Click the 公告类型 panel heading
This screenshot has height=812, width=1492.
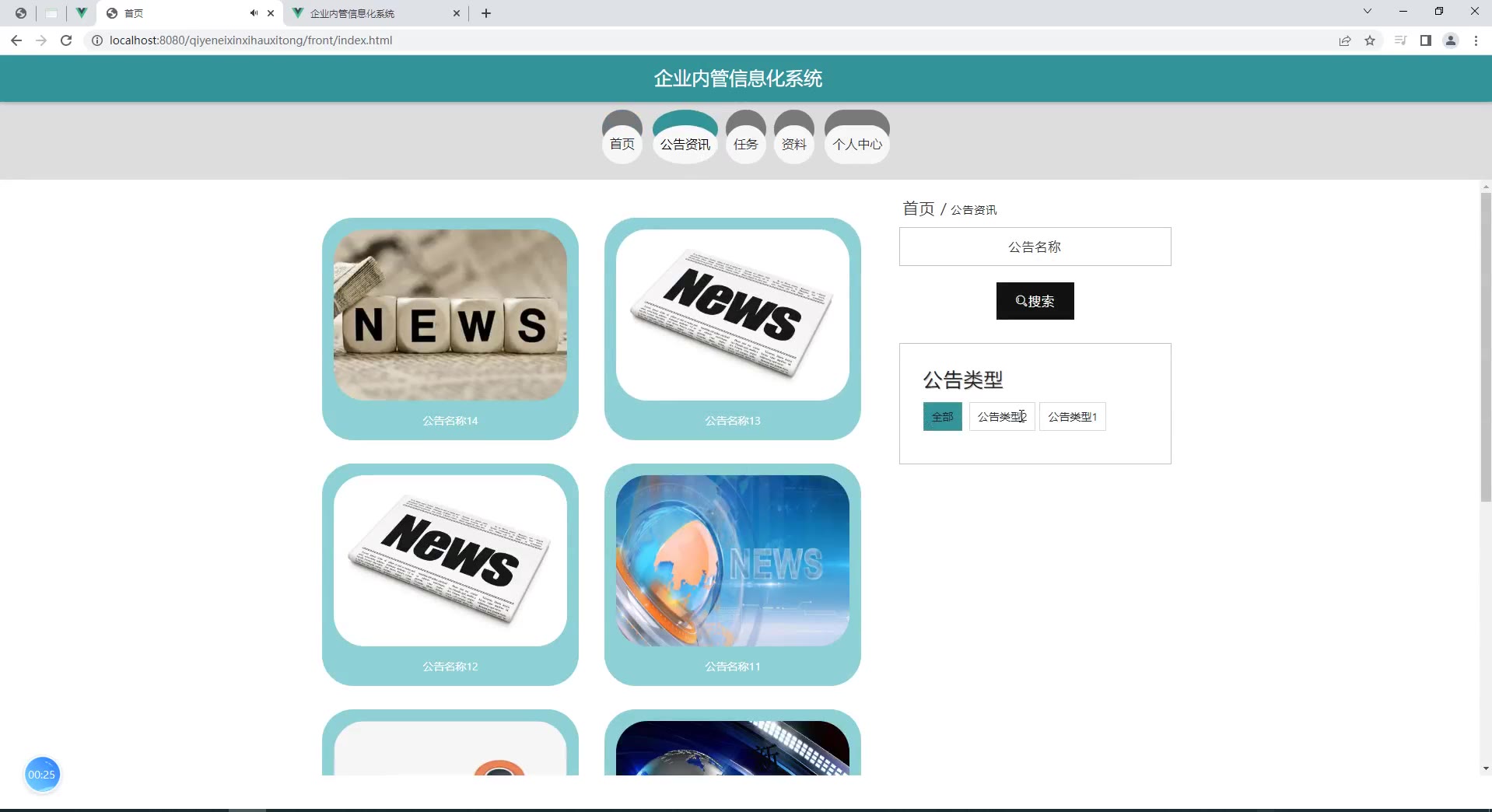click(x=963, y=380)
